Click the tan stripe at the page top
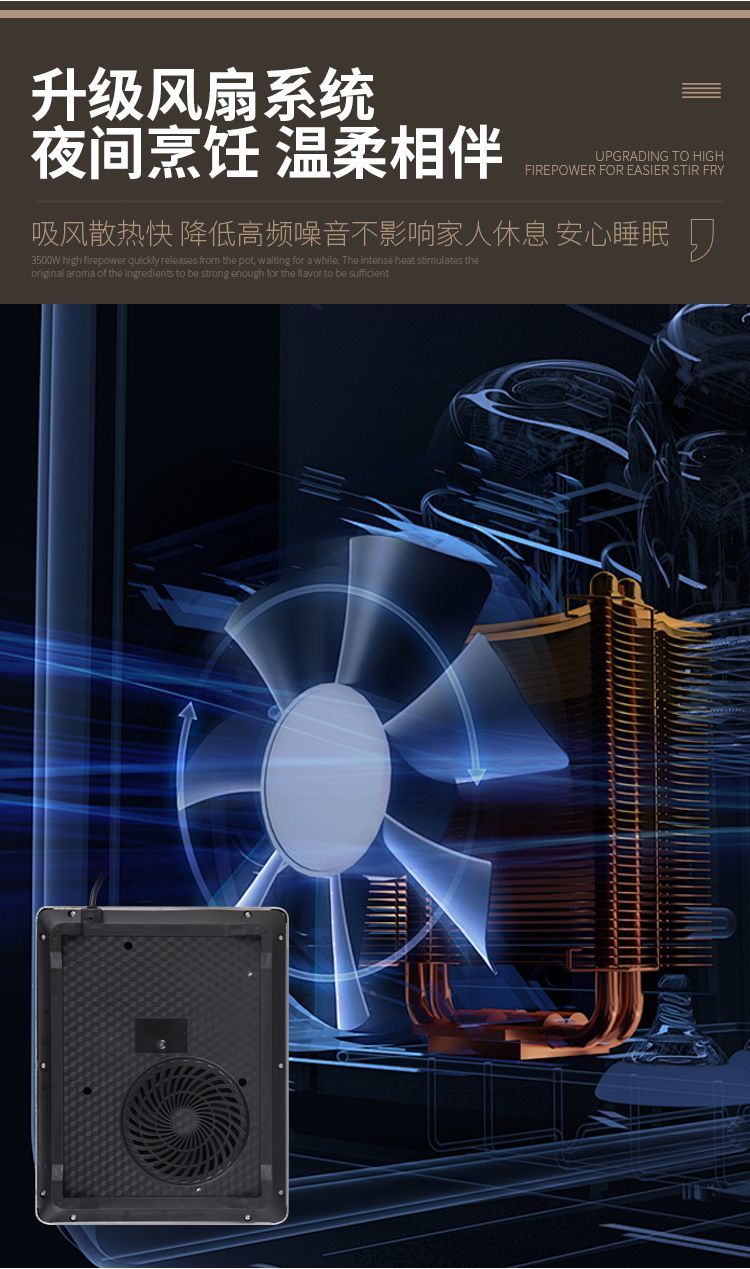Image resolution: width=750 pixels, height=1269 pixels. click(375, 14)
